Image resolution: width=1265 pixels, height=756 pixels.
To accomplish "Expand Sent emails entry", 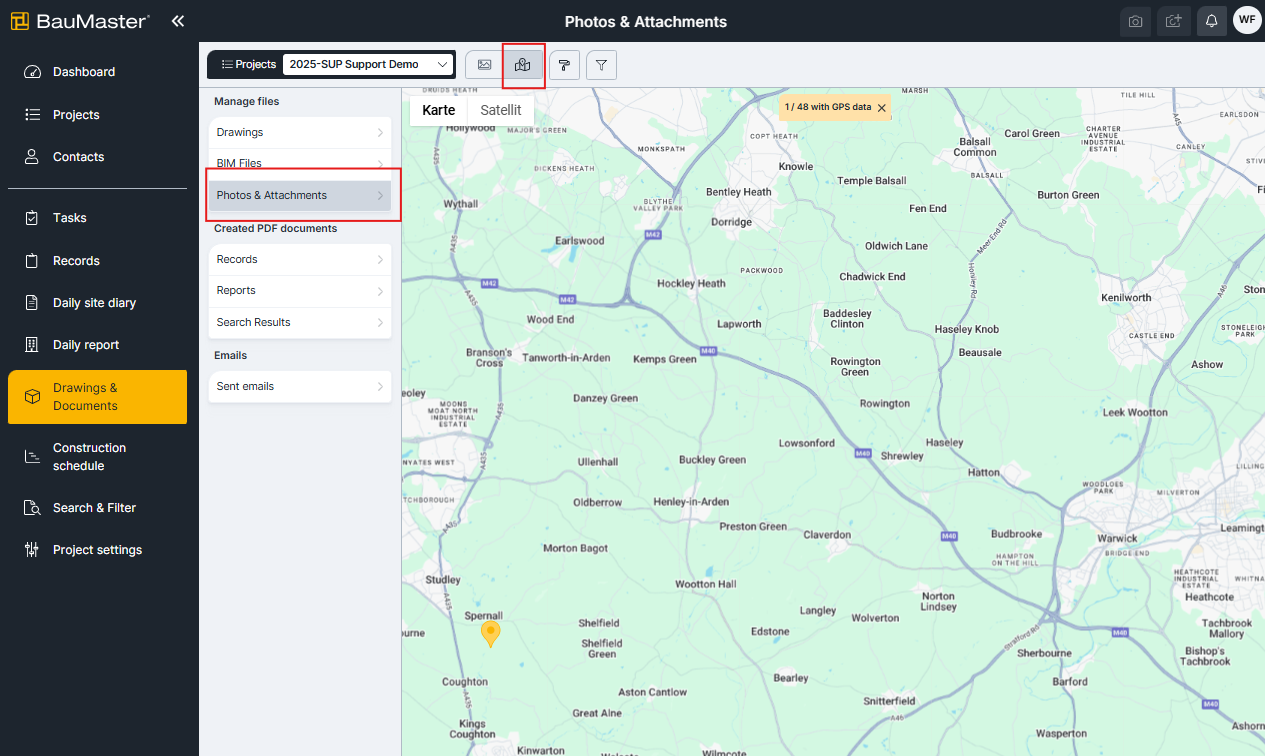I will click(x=299, y=386).
